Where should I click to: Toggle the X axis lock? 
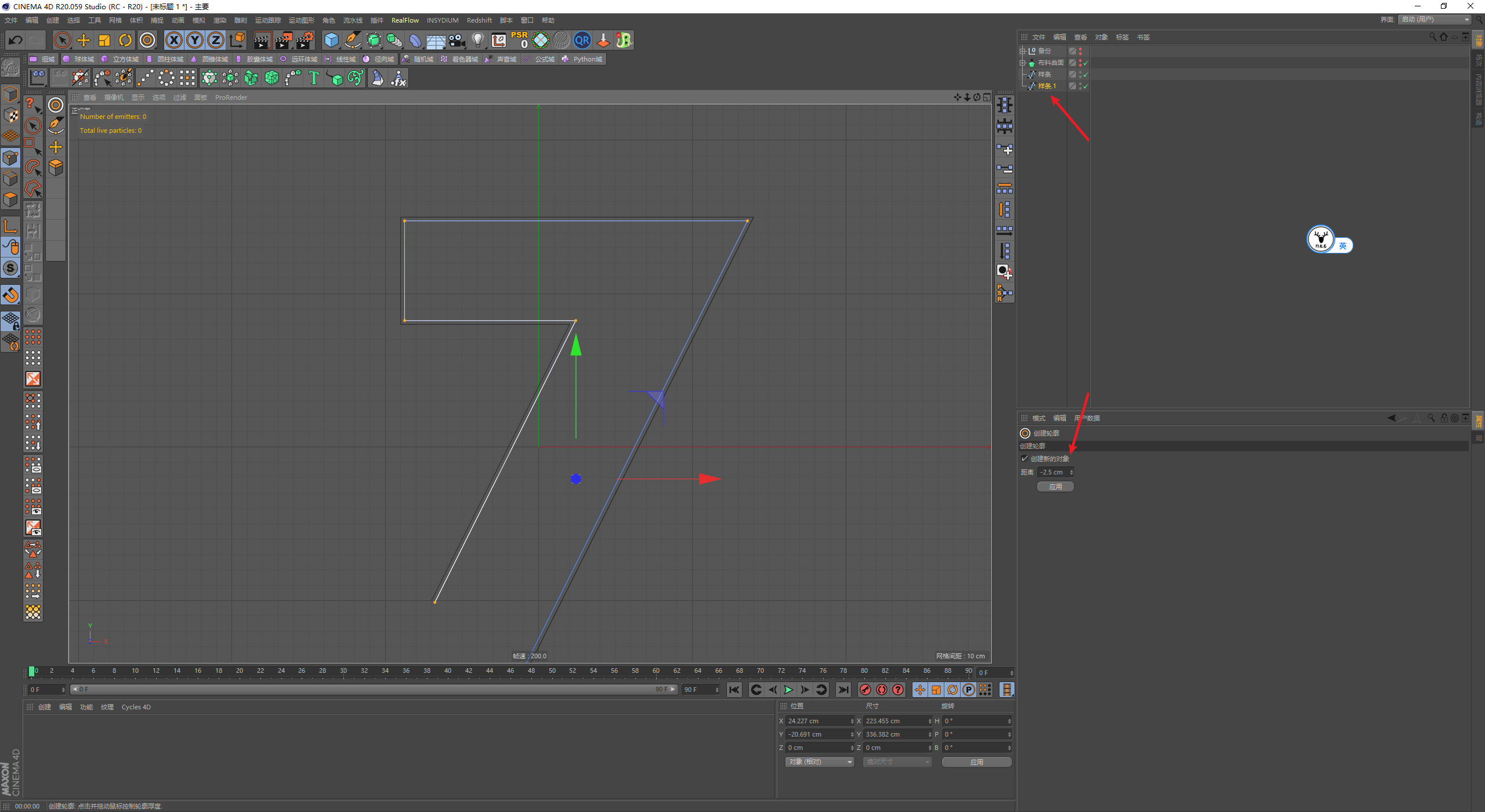(173, 40)
